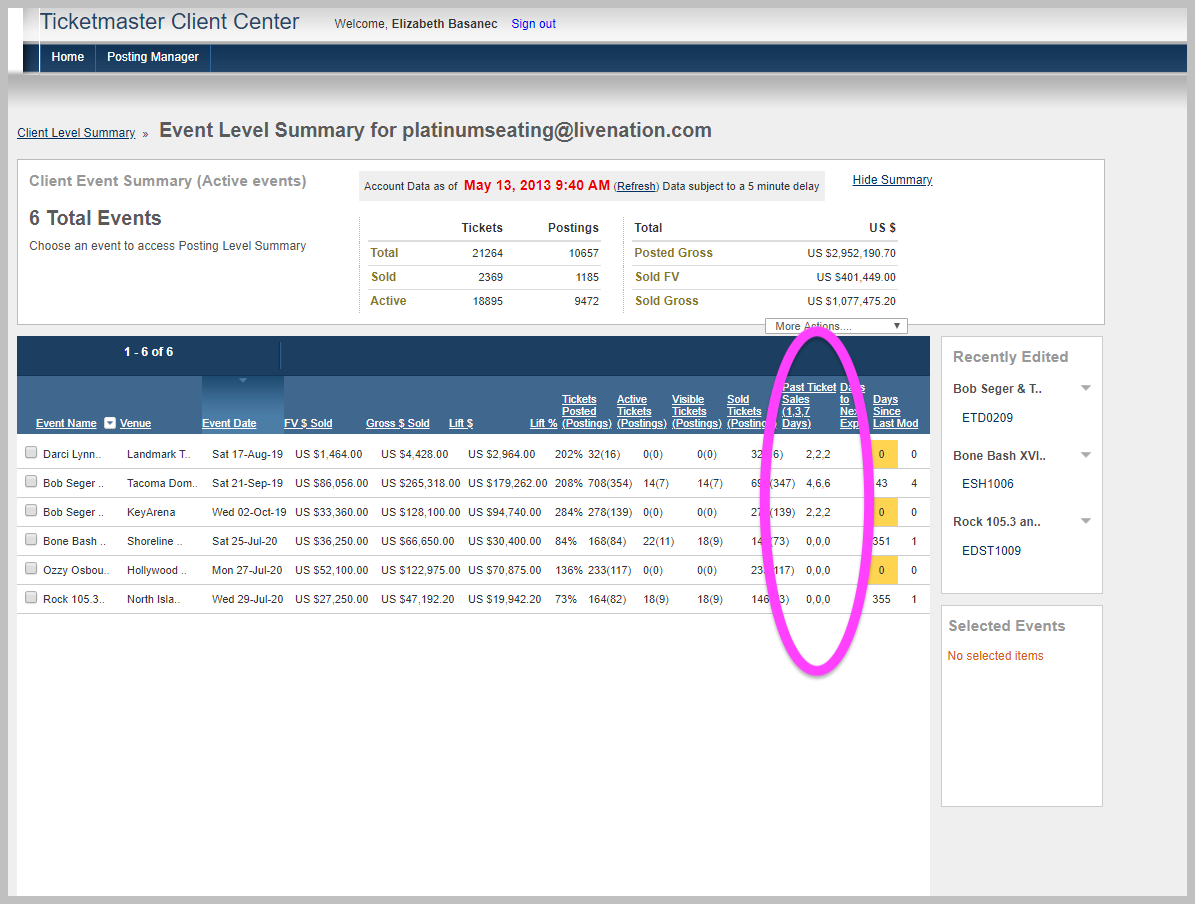Sort table by Venue column
Image resolution: width=1195 pixels, height=904 pixels.
136,424
